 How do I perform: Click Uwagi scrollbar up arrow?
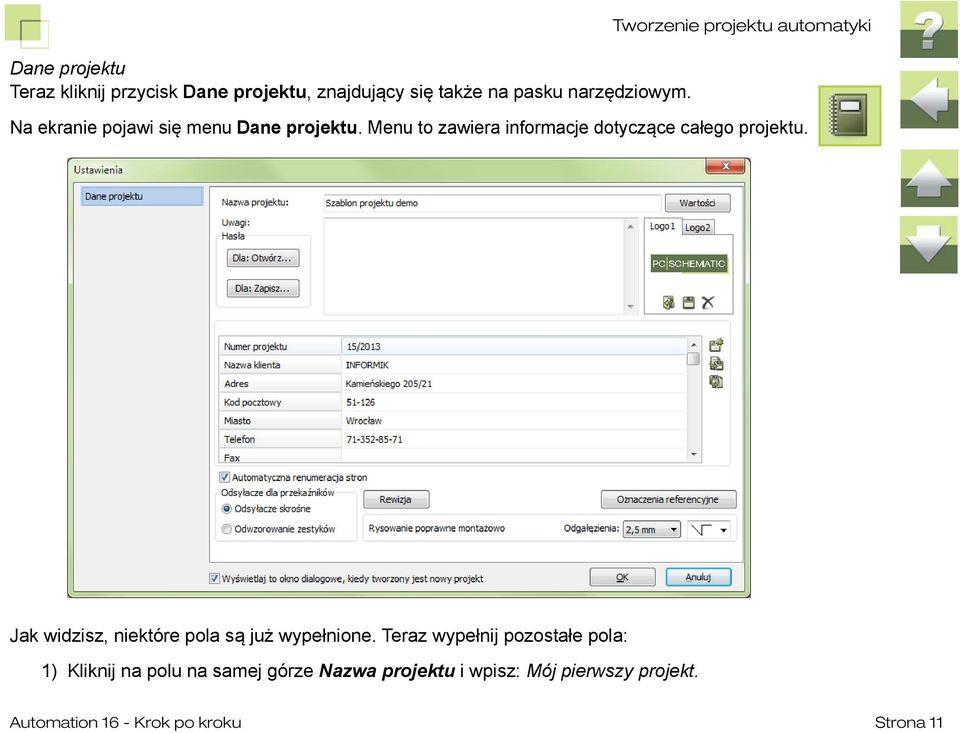click(x=631, y=227)
